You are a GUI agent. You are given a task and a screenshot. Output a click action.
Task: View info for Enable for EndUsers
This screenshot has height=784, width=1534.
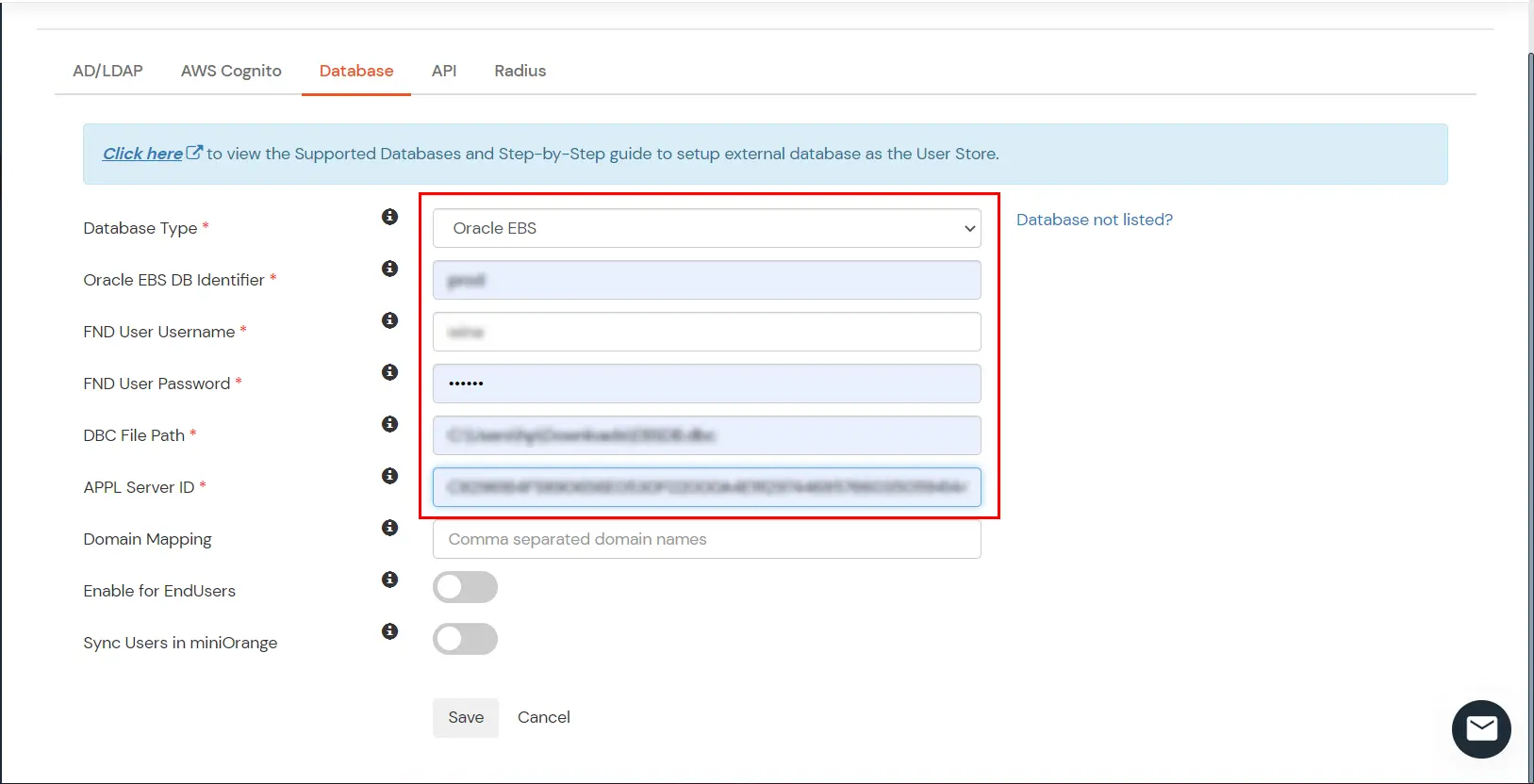tap(389, 580)
